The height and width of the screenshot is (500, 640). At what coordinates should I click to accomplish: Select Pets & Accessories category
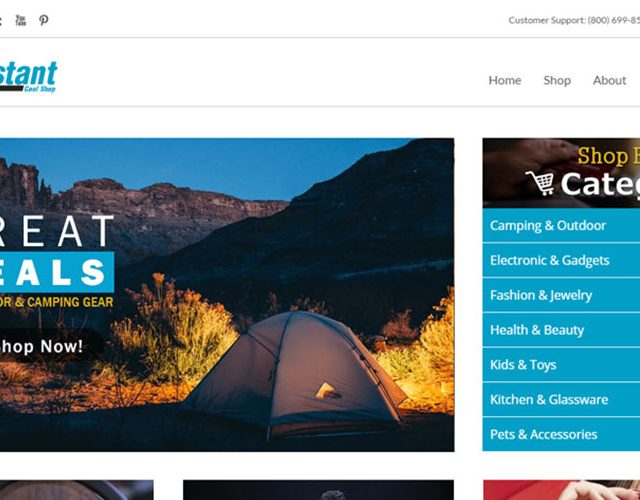point(561,434)
